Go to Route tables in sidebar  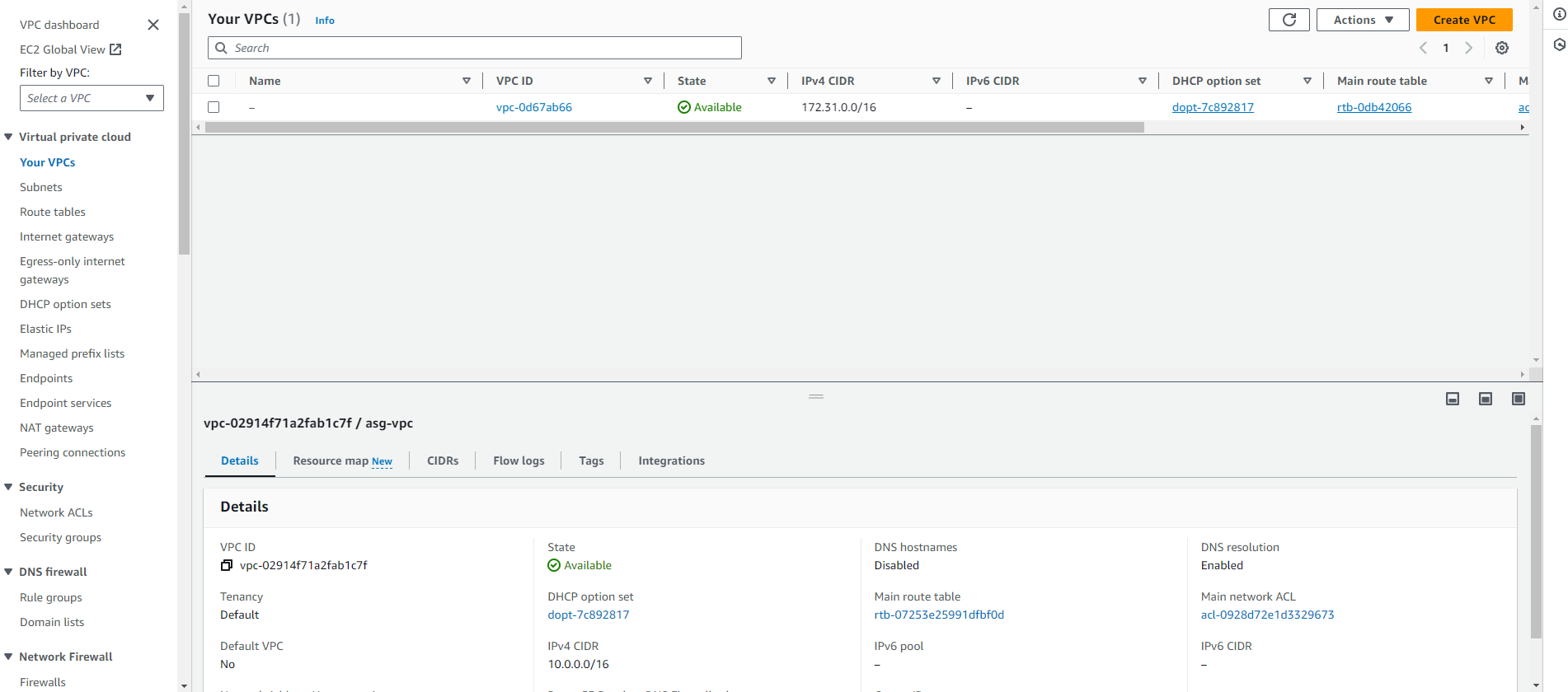(53, 212)
